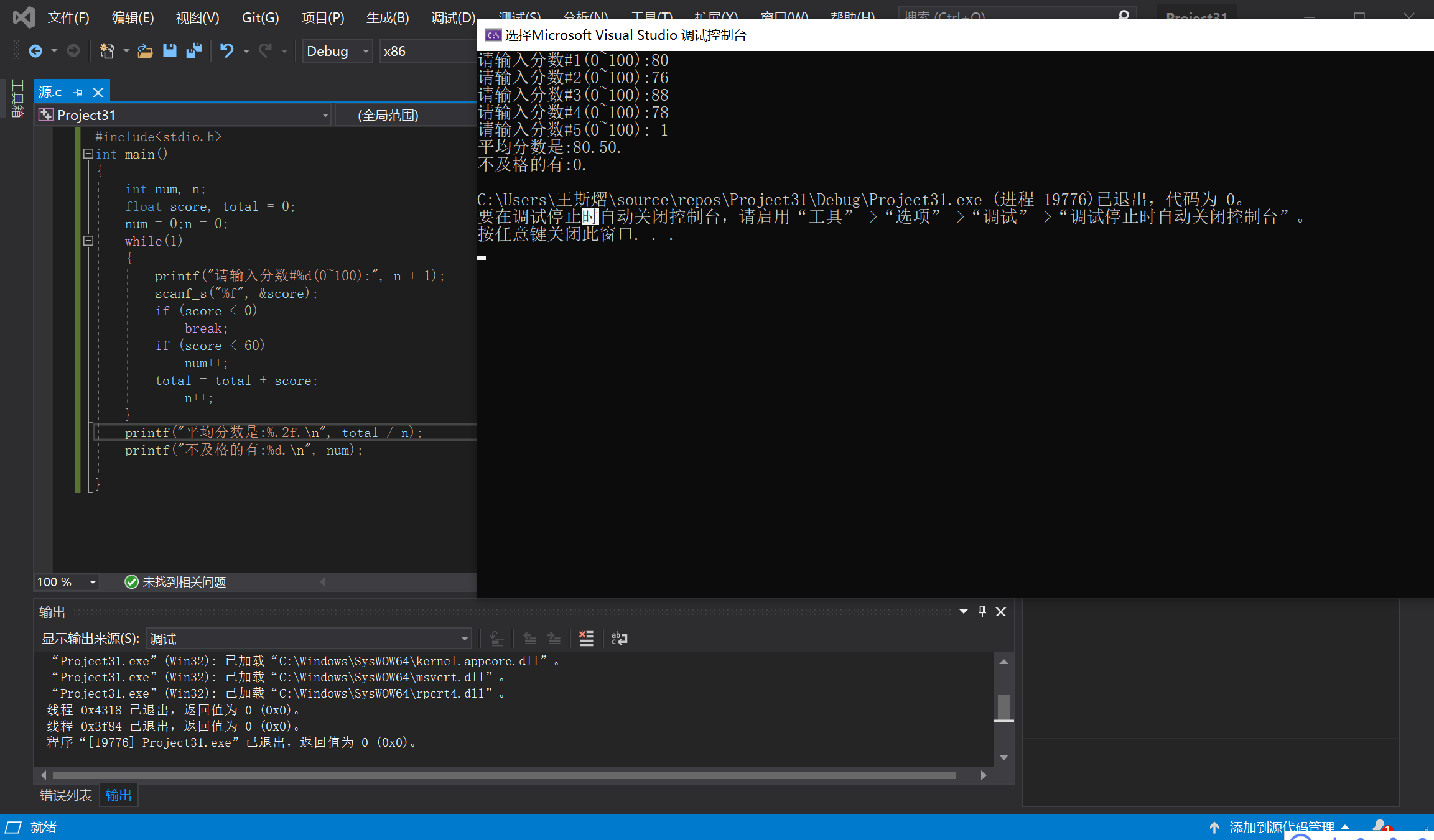Click the Navigate Backward arrow icon
The image size is (1434, 840).
tap(35, 51)
